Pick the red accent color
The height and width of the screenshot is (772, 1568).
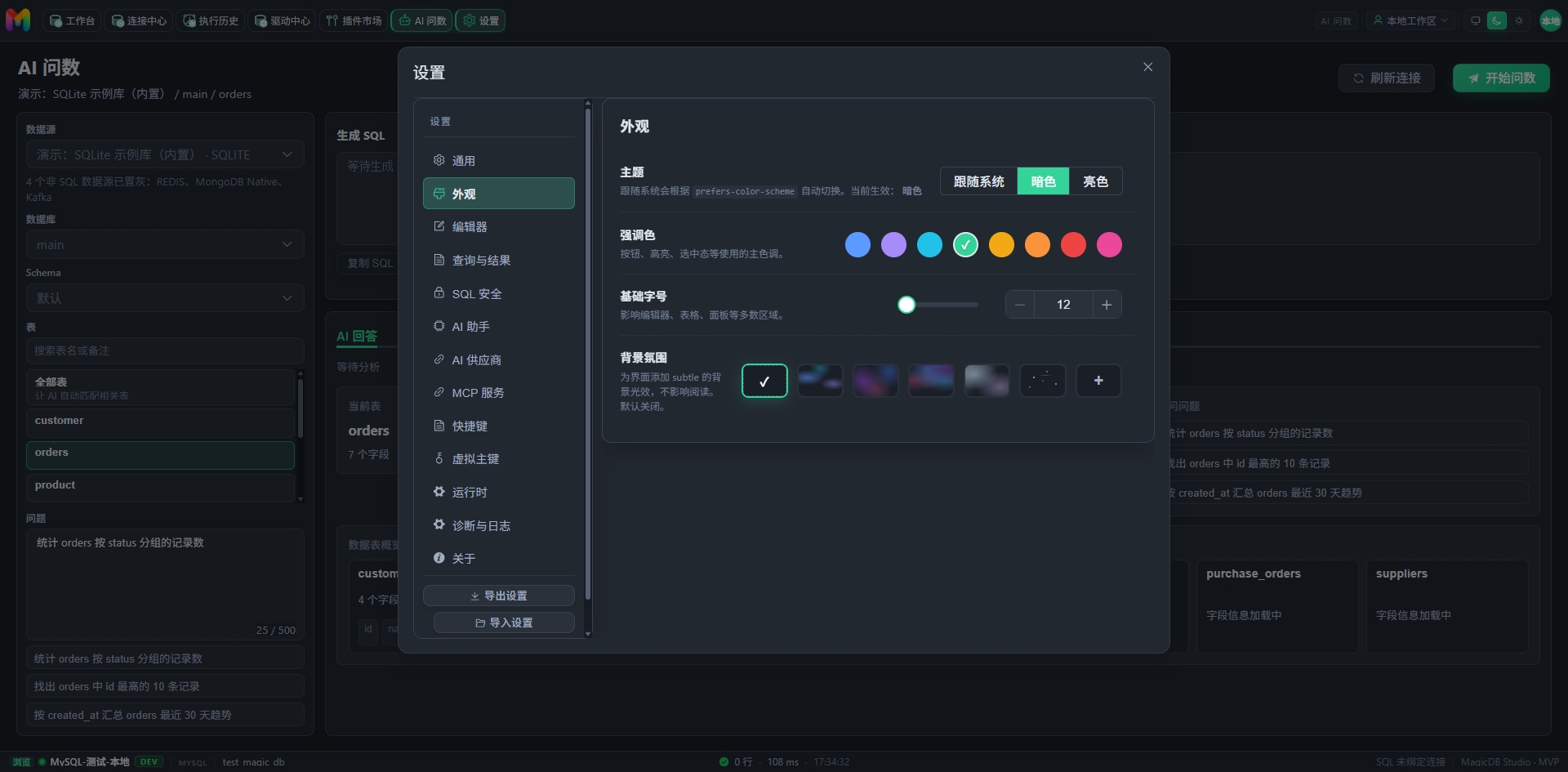[1073, 244]
